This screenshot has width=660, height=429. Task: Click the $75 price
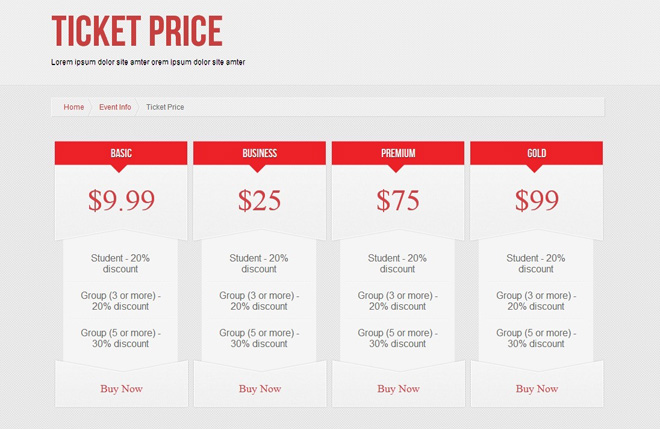pyautogui.click(x=398, y=201)
